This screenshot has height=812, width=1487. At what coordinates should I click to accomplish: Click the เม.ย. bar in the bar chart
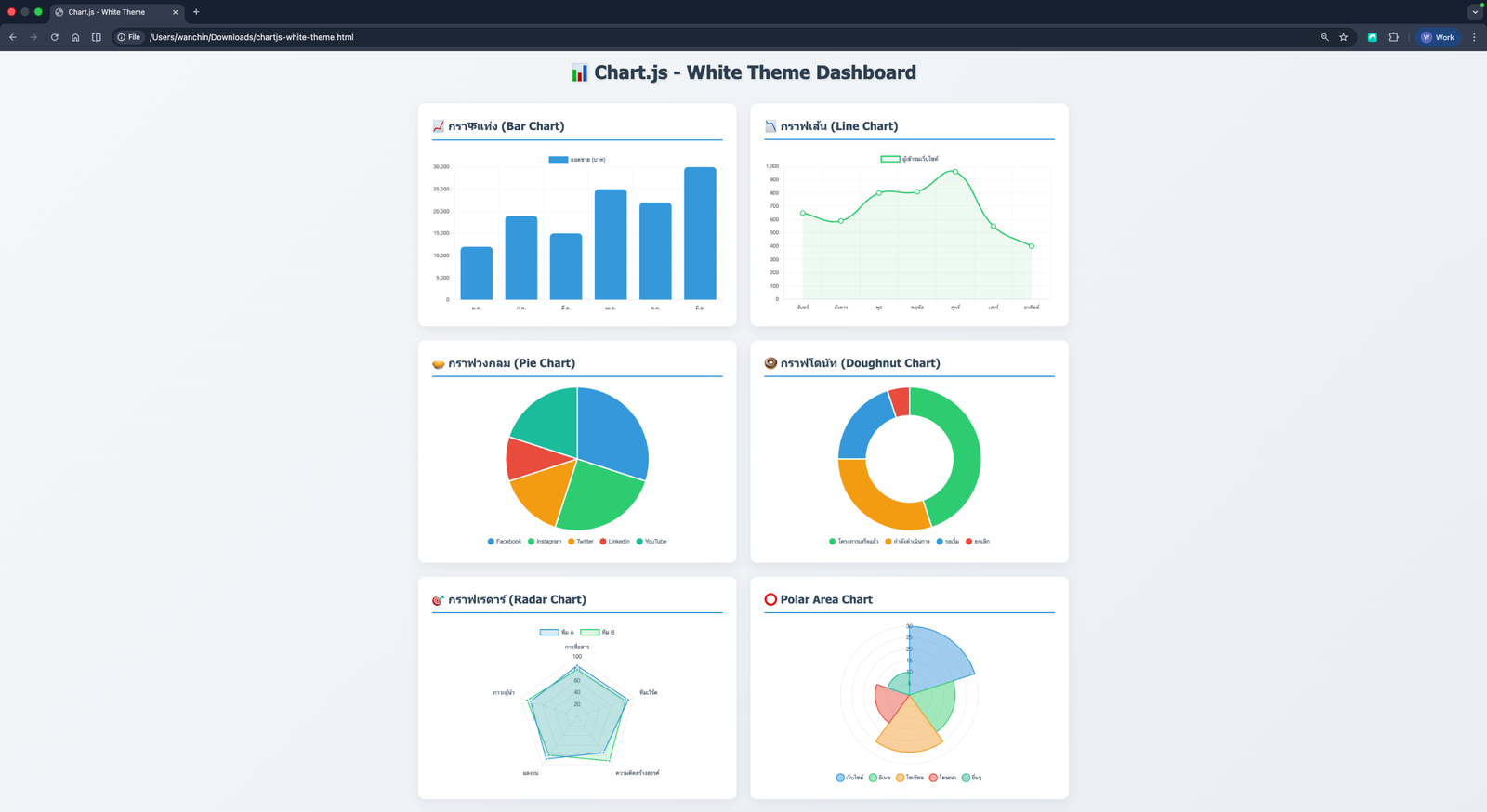pyautogui.click(x=611, y=244)
